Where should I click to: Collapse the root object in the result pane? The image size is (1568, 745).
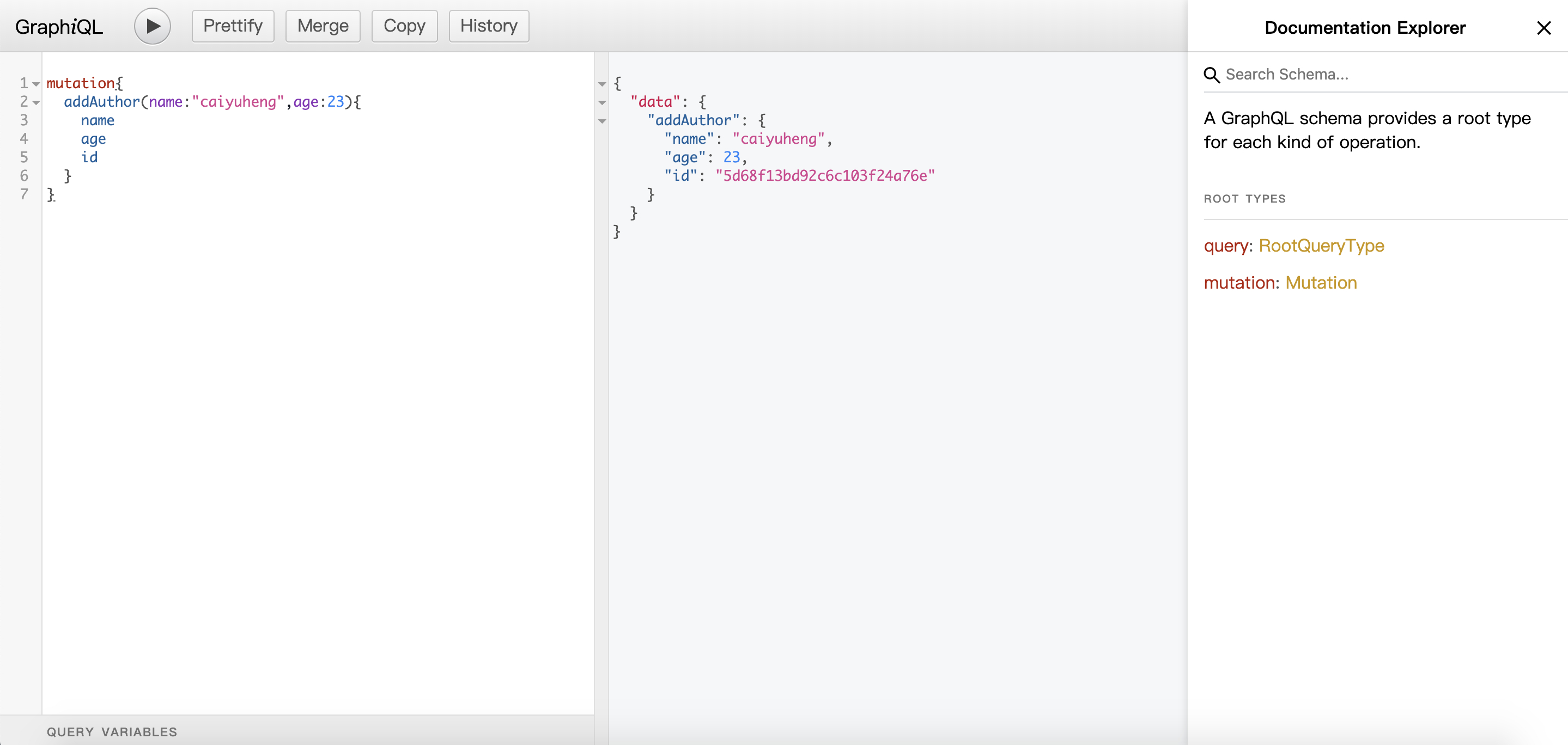[x=602, y=84]
